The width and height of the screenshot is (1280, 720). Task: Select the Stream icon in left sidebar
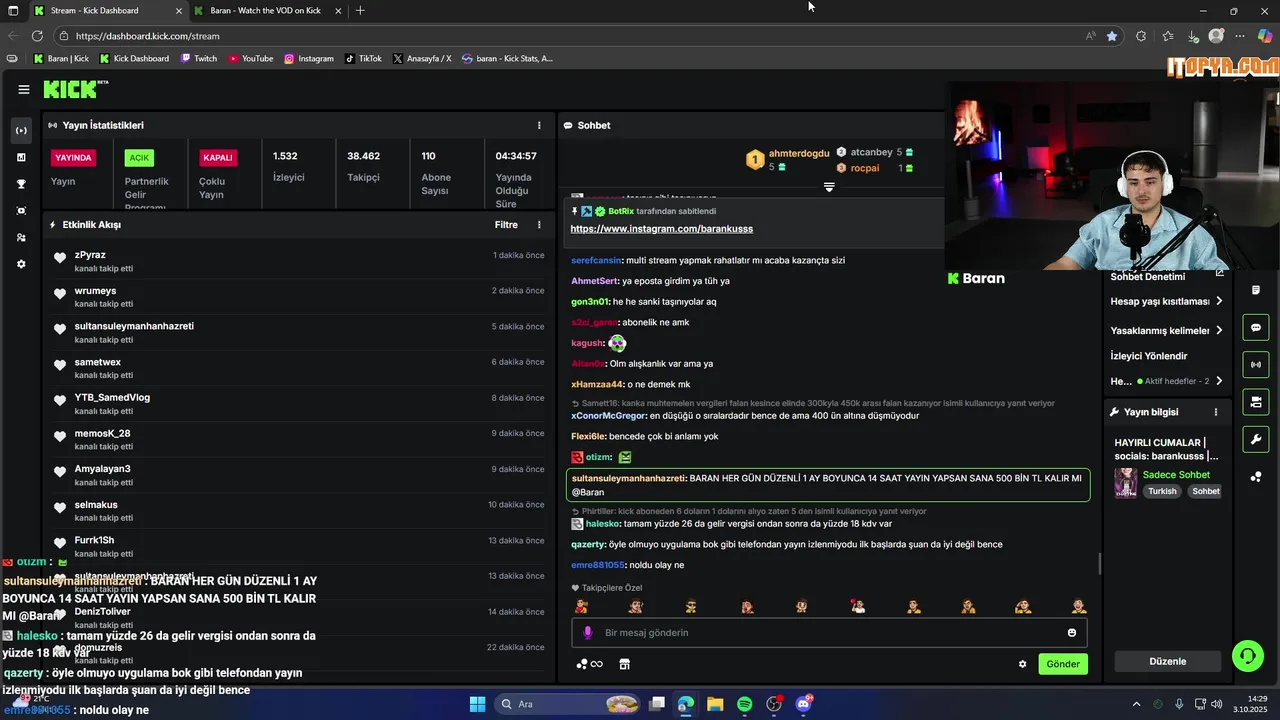coord(22,130)
